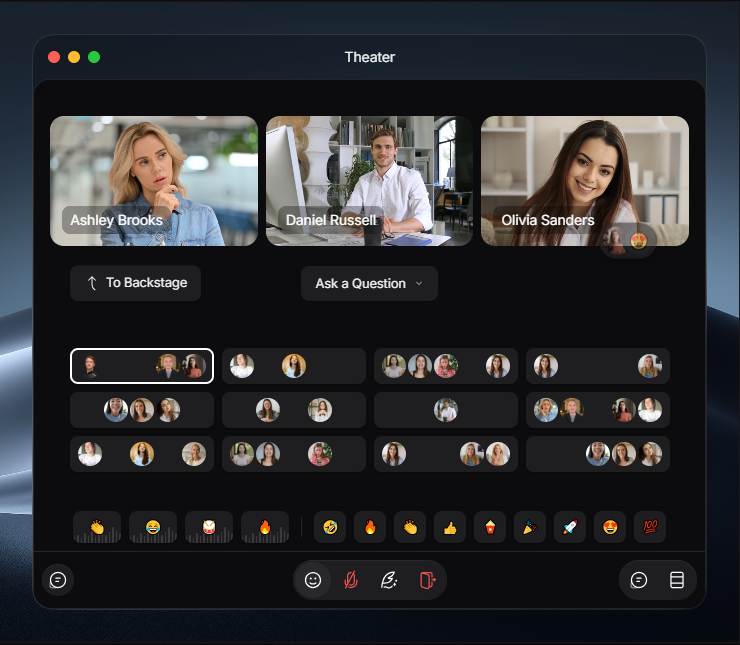Open the emoji reactions smiley button

click(313, 580)
